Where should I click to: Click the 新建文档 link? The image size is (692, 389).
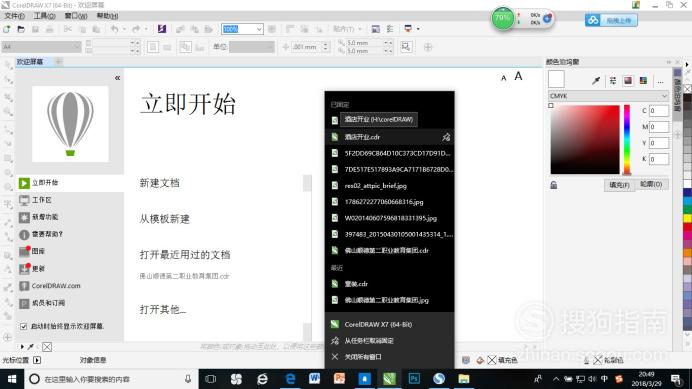[x=159, y=183]
